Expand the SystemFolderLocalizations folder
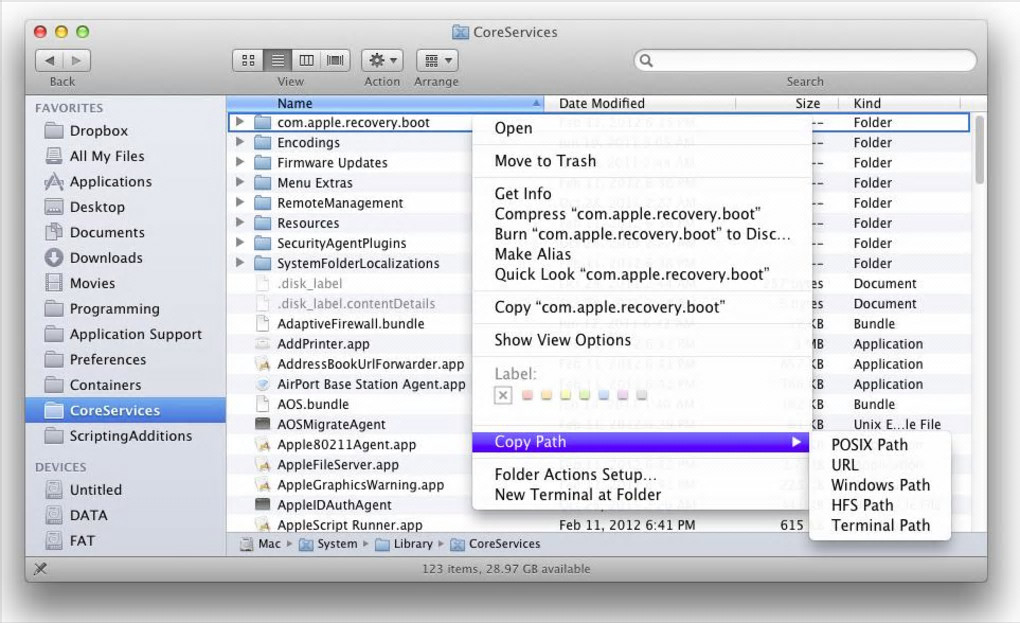This screenshot has width=1020, height=623. (240, 263)
